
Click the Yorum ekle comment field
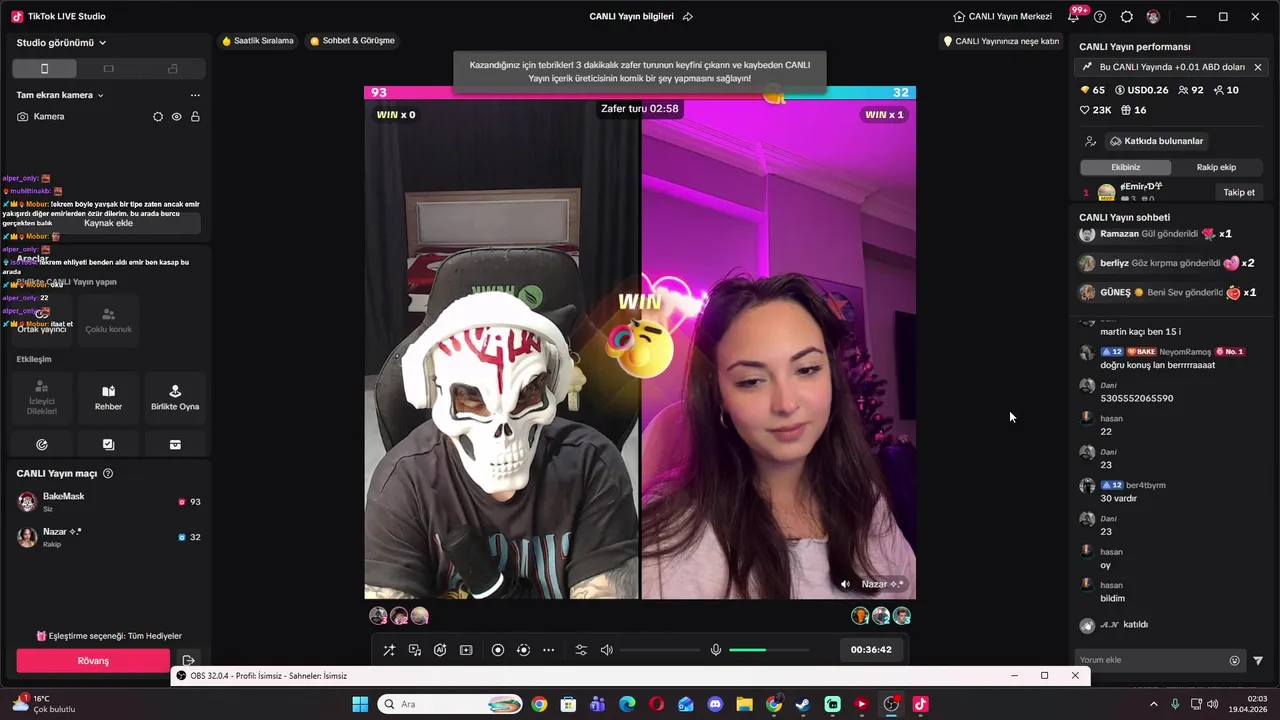pos(1150,660)
